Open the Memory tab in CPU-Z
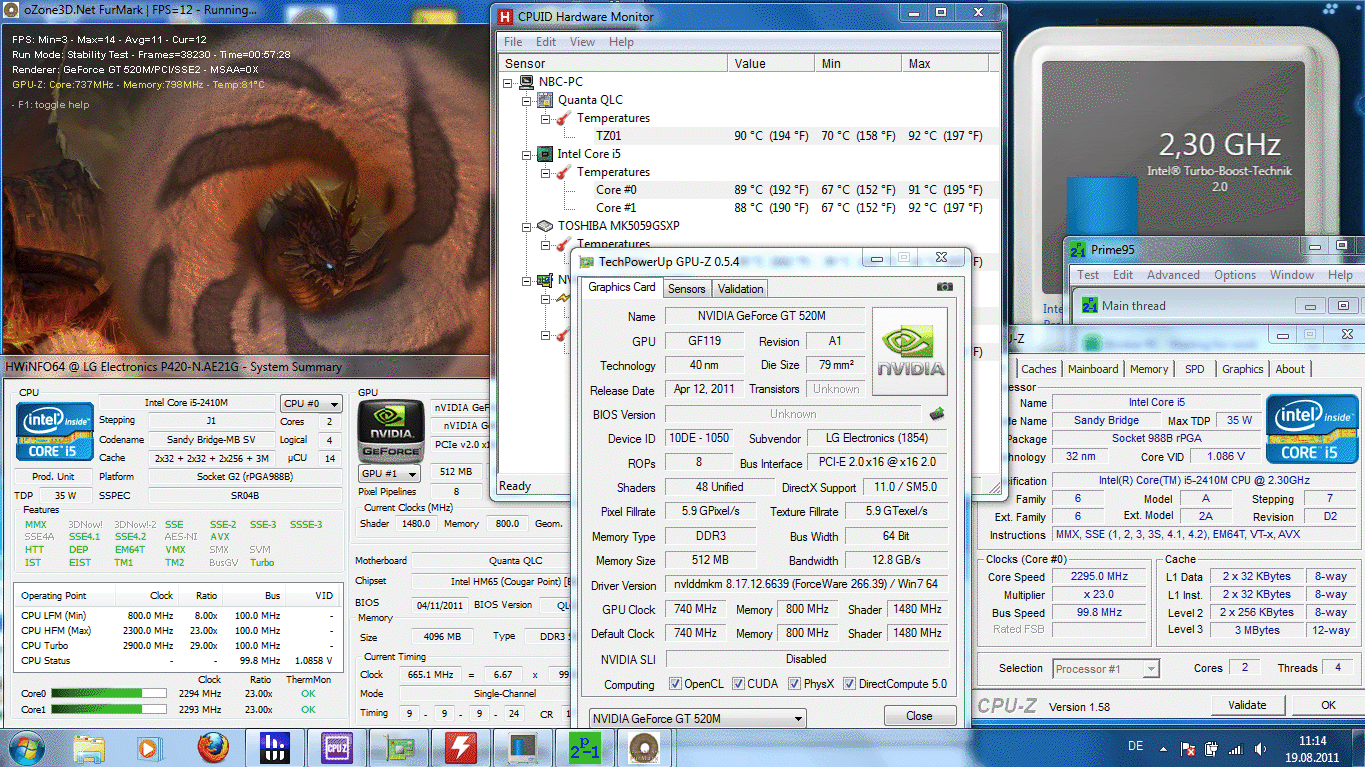 tap(1149, 369)
